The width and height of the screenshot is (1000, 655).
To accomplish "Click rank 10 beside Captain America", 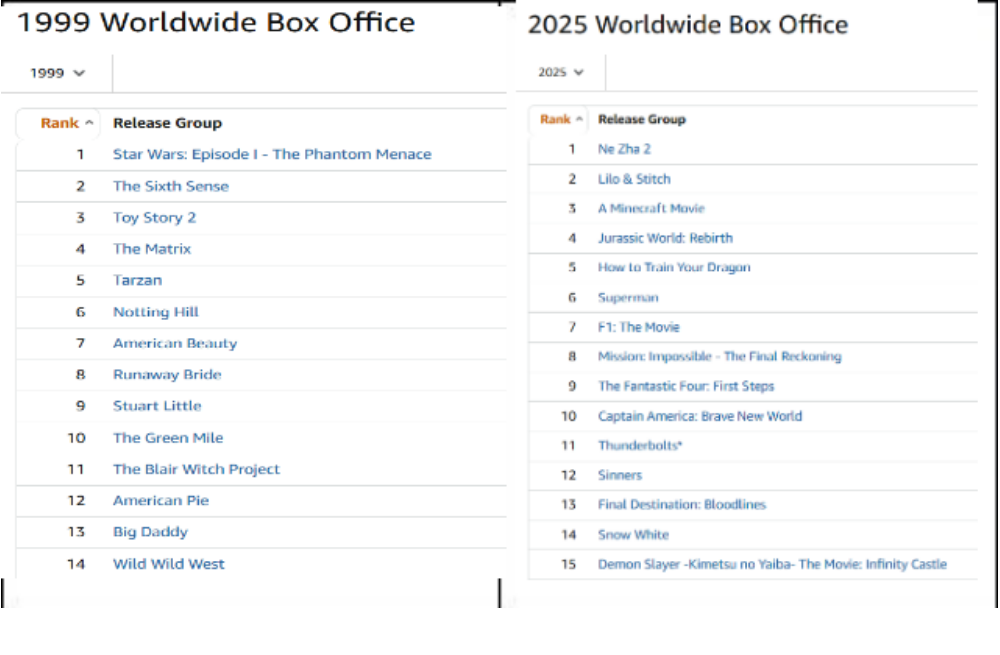I will tap(568, 416).
